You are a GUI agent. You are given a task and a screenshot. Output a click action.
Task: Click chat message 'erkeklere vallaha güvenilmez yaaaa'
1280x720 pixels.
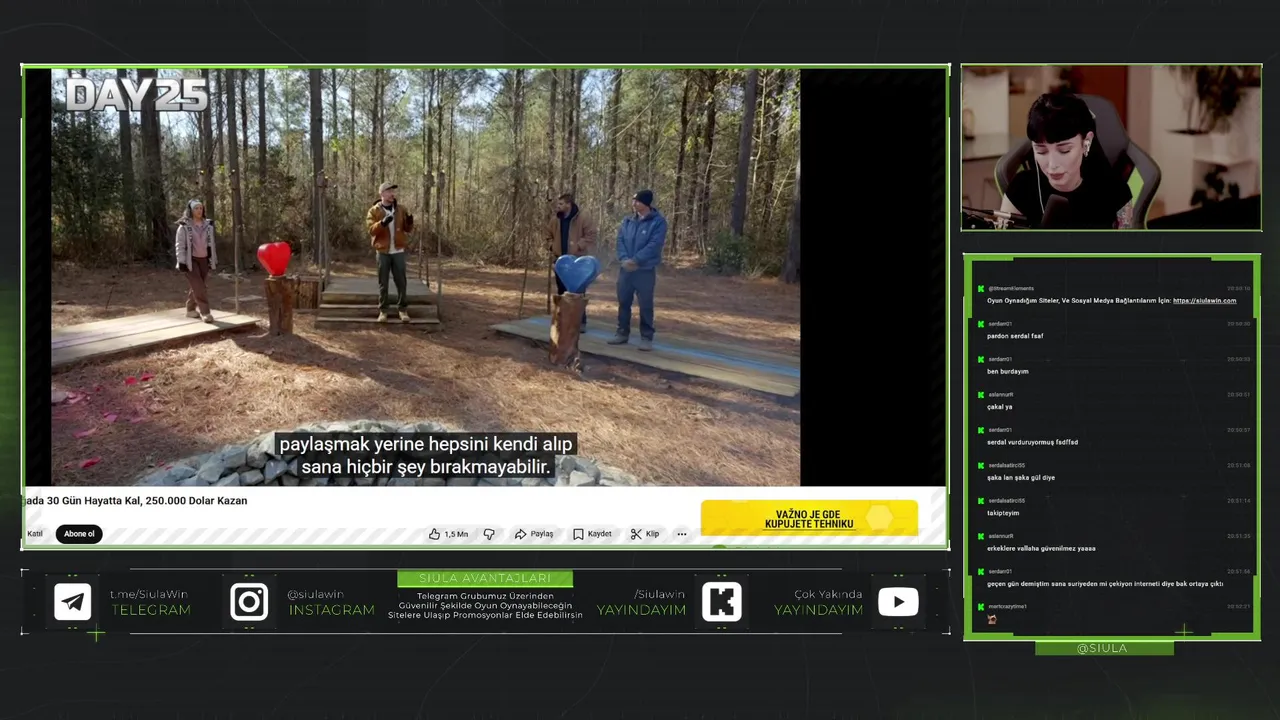[1041, 548]
